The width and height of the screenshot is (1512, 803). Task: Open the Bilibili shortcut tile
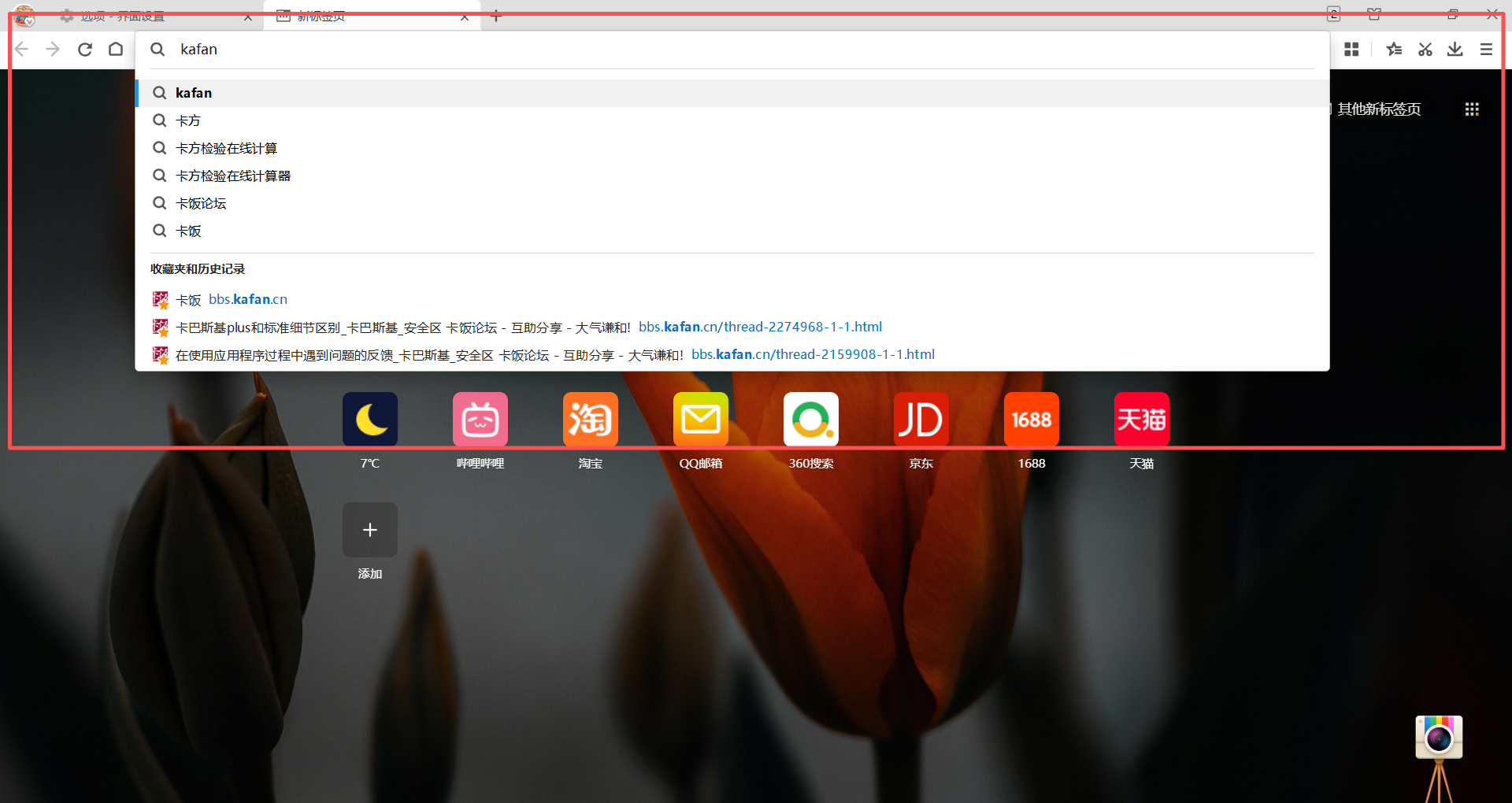pyautogui.click(x=480, y=420)
